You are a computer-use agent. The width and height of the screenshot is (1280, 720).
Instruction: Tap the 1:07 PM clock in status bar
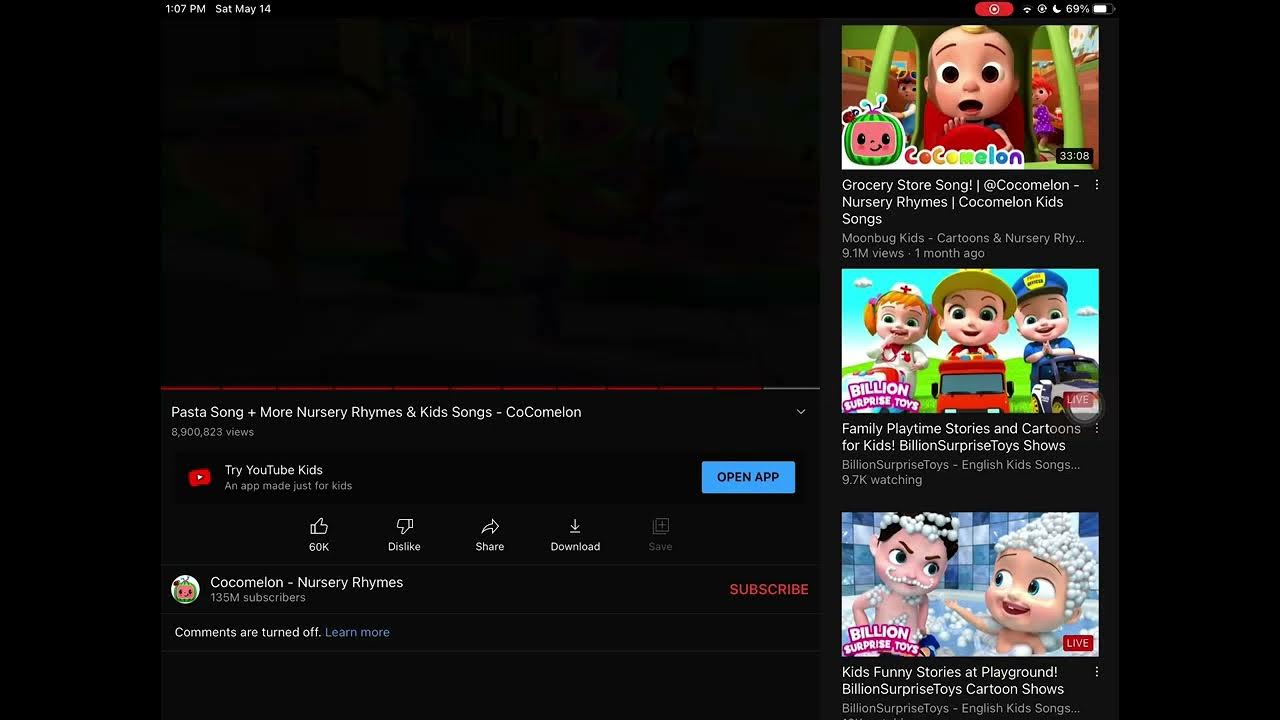(185, 9)
